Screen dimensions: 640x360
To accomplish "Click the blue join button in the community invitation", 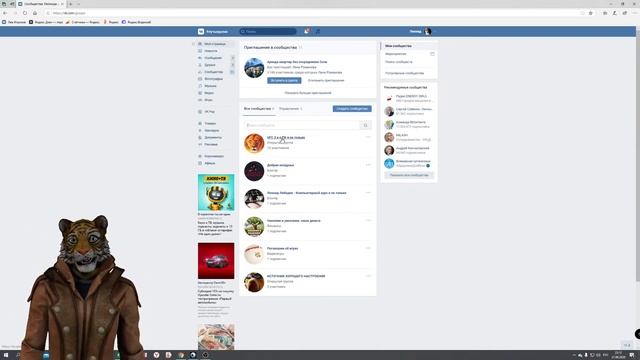I will [284, 80].
